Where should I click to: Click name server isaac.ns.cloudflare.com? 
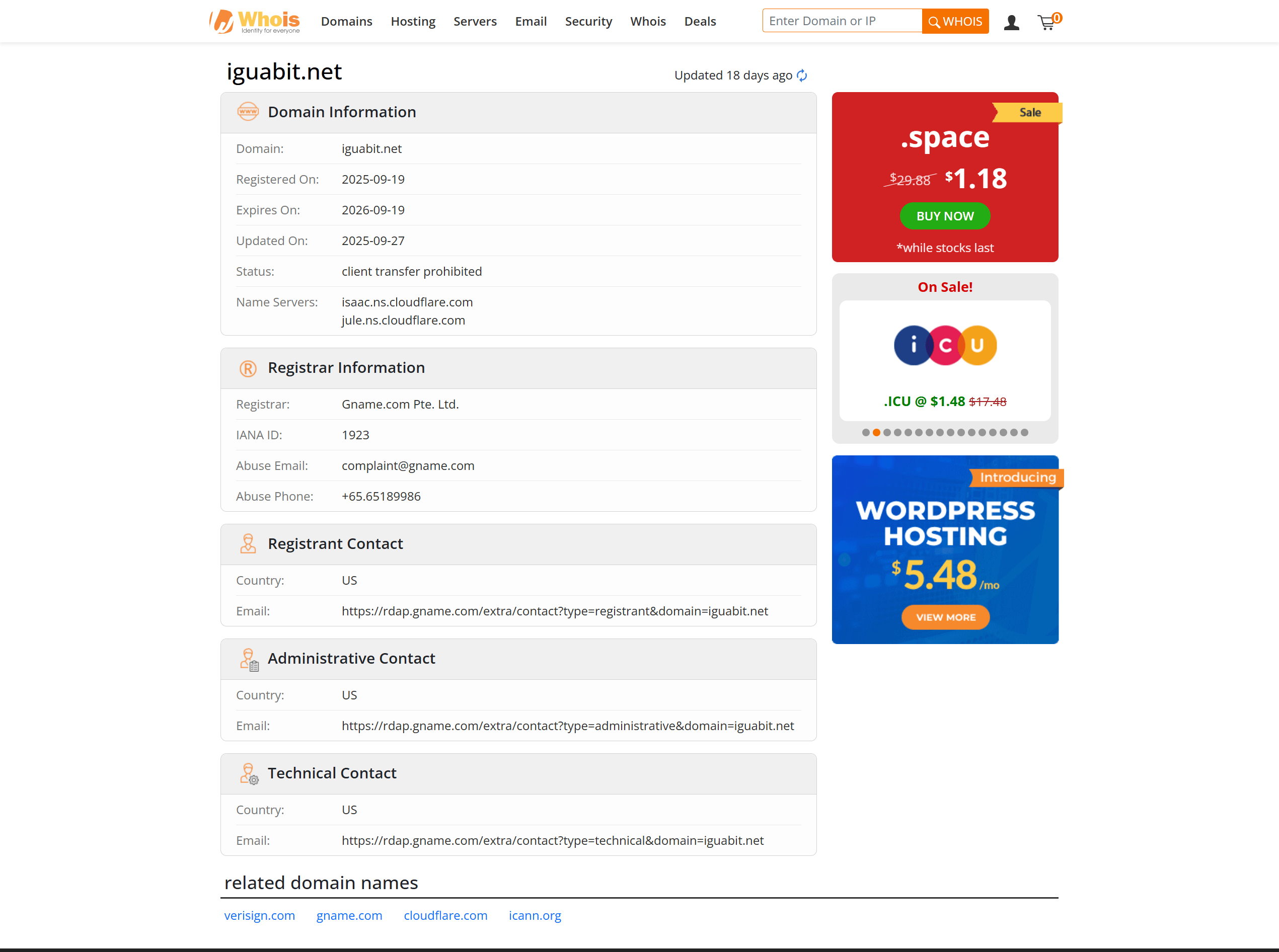click(407, 302)
